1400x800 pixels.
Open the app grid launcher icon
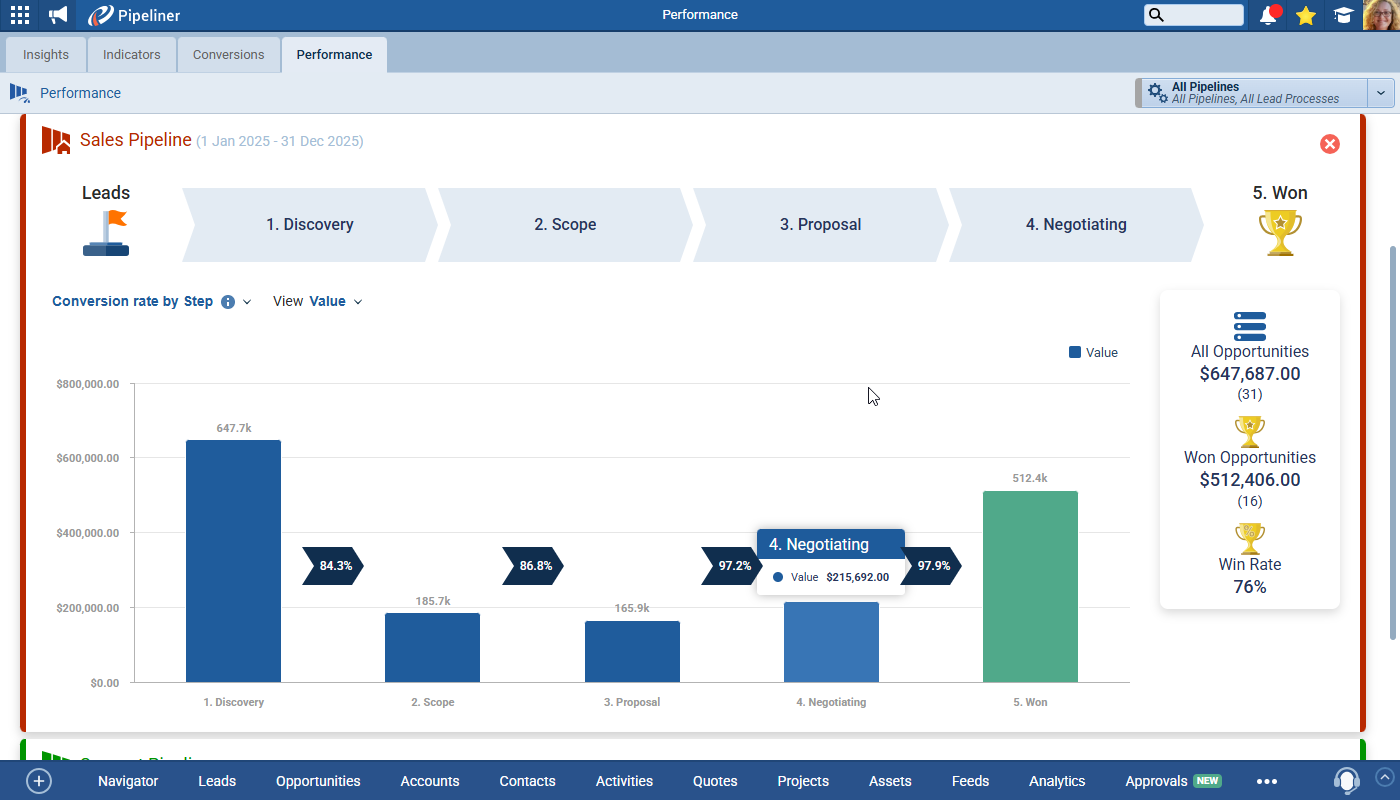pyautogui.click(x=20, y=15)
